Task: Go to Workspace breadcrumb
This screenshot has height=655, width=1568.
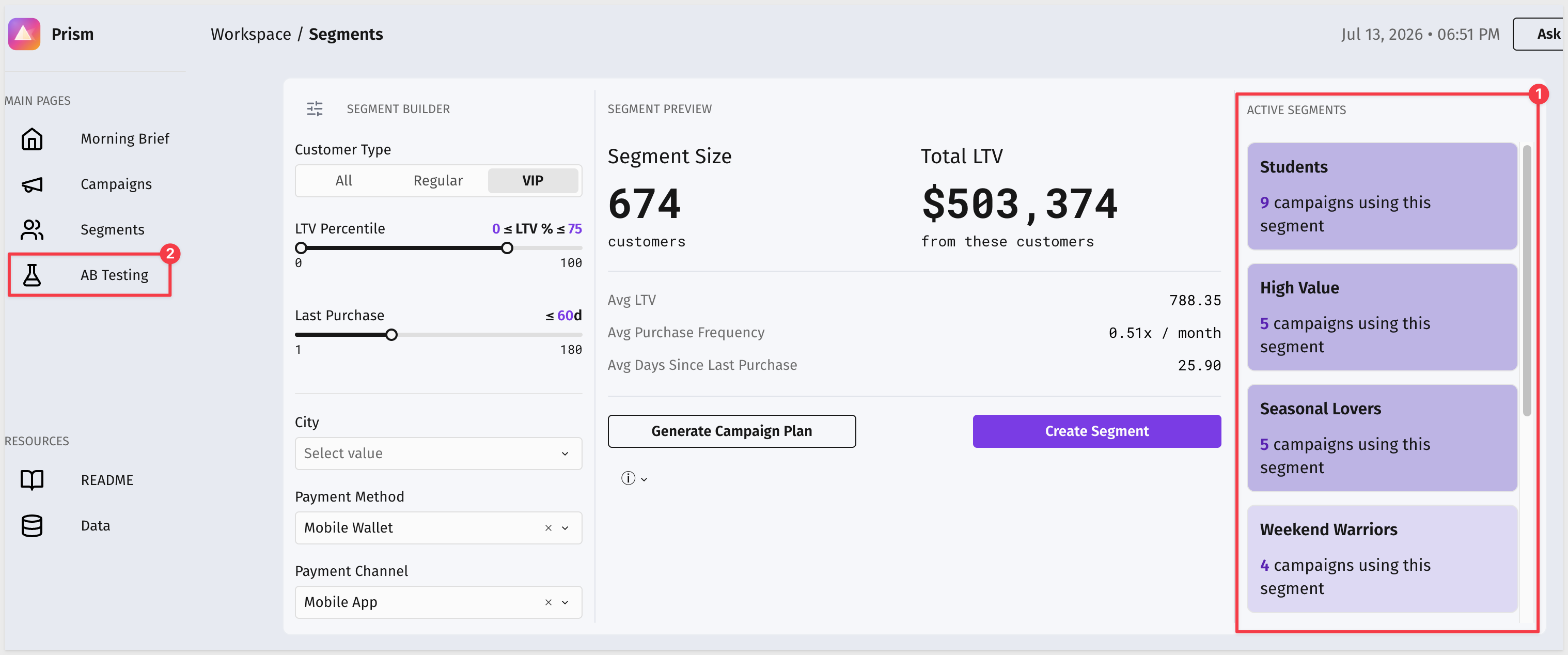Action: (x=251, y=34)
